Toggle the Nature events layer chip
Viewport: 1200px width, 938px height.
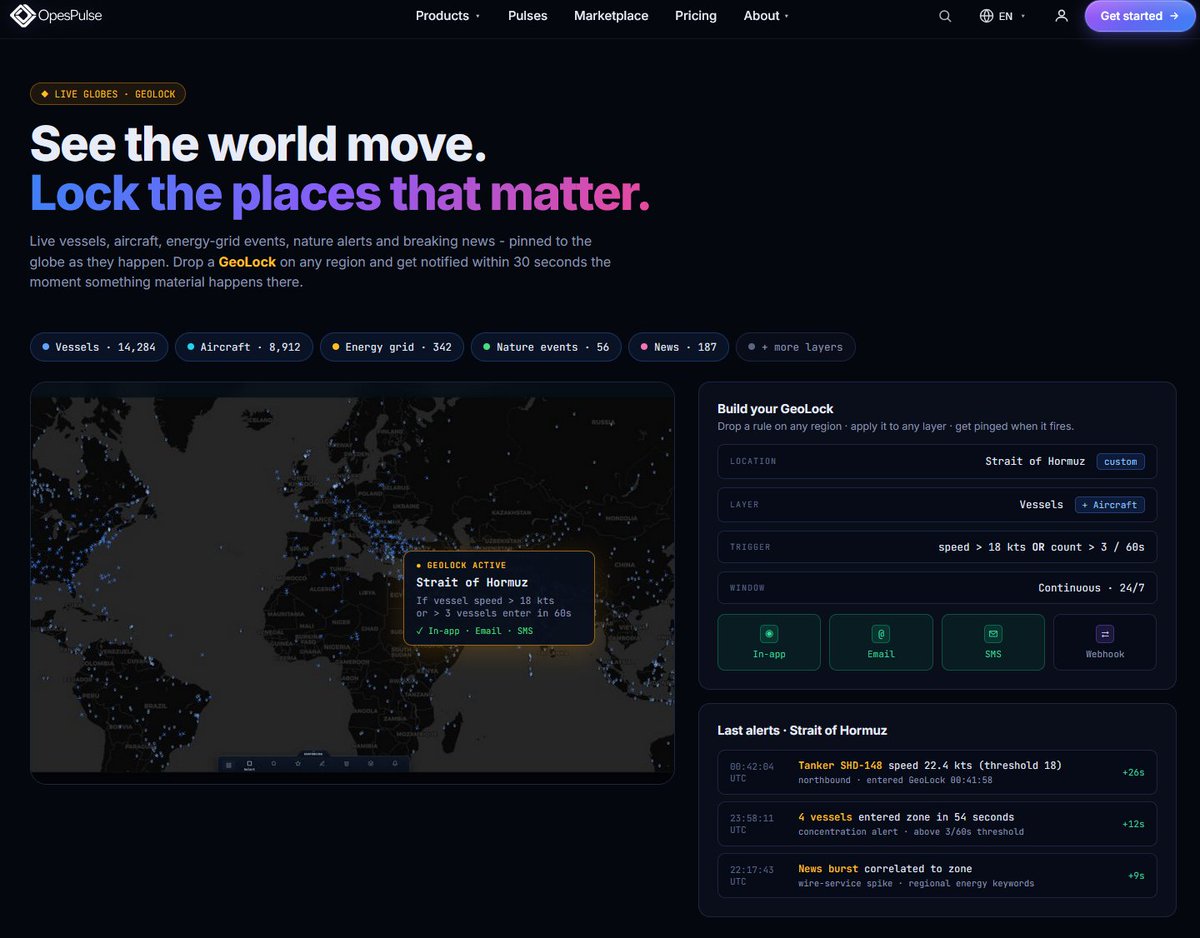(546, 347)
